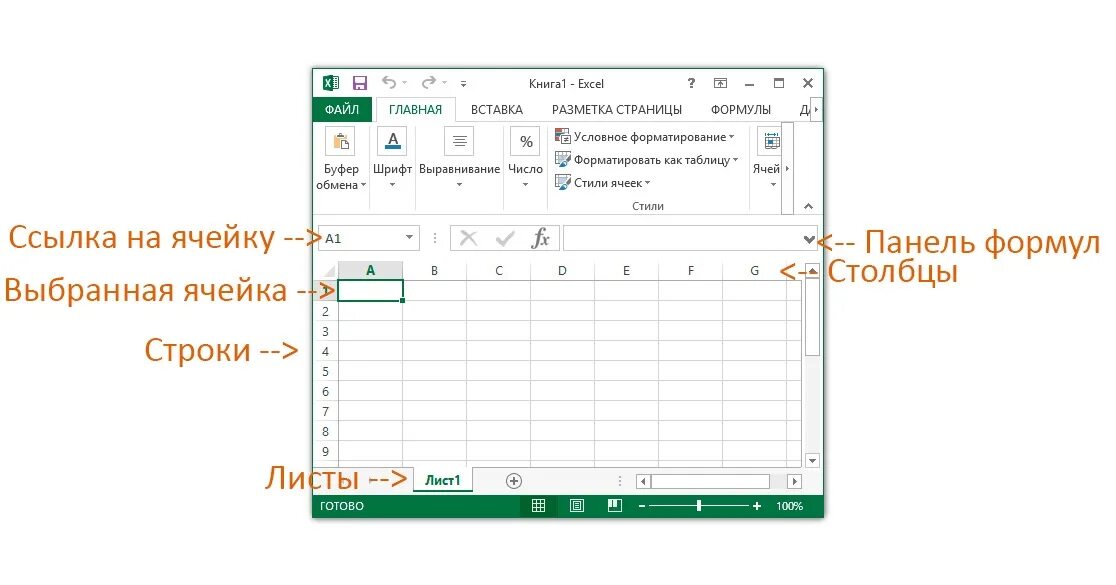
Task: Open the ФОРМУЛЫ tab
Action: (741, 110)
